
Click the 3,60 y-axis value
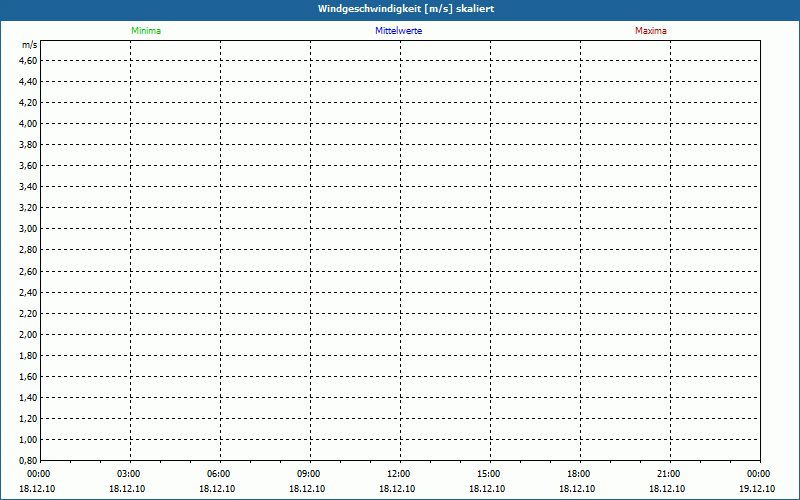click(28, 166)
